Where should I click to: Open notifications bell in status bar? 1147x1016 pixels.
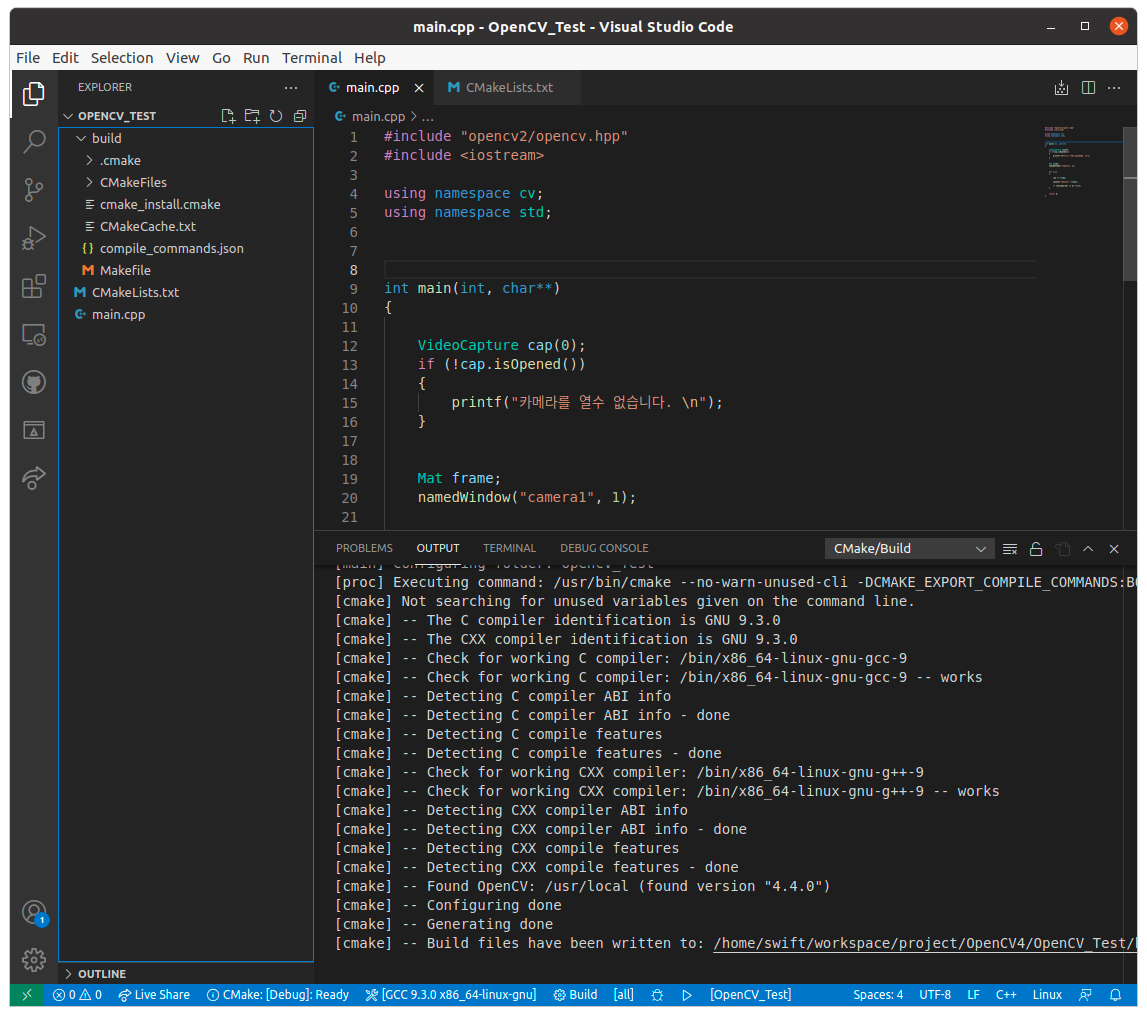point(1116,995)
